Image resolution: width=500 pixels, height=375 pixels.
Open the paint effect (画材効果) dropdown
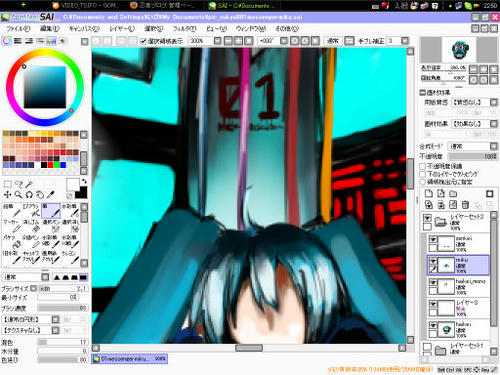click(x=494, y=124)
